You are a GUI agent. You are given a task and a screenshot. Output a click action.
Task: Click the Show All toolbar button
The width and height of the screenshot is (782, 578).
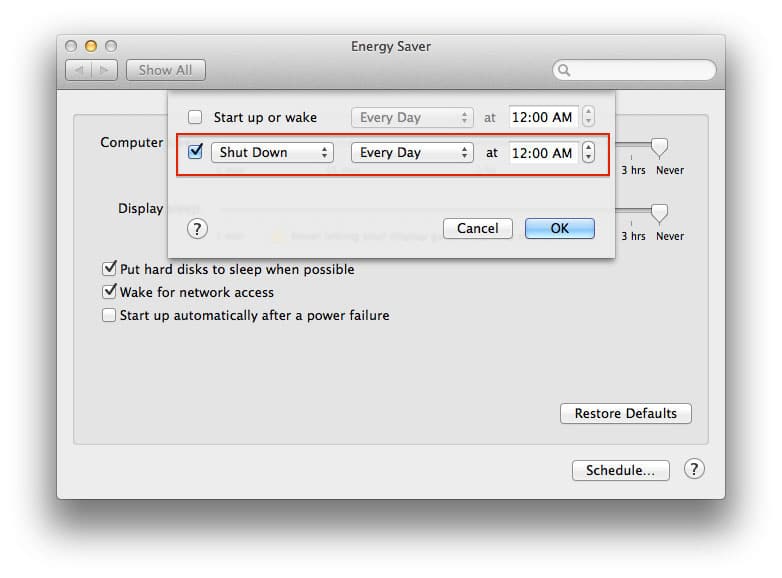[x=165, y=70]
